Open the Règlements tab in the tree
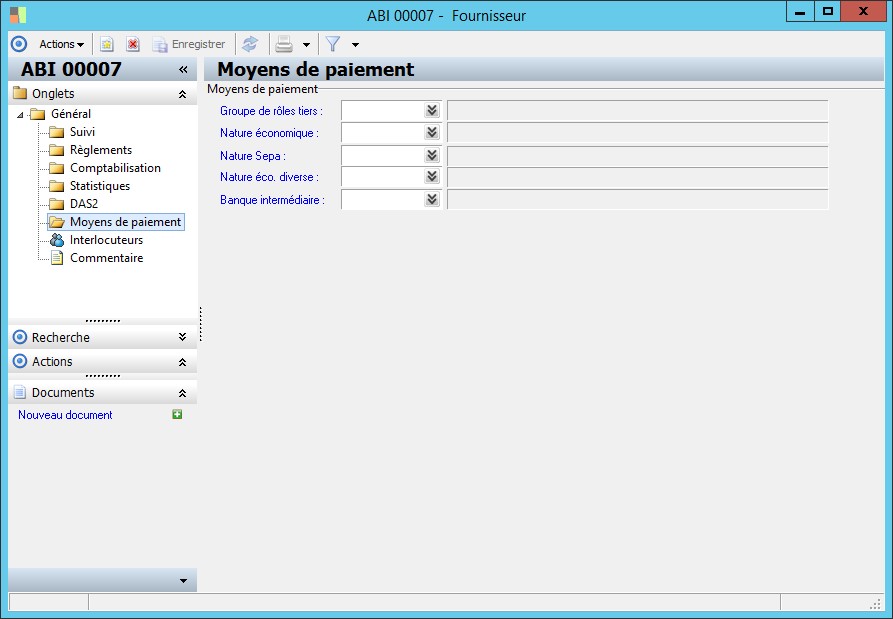 coord(101,150)
